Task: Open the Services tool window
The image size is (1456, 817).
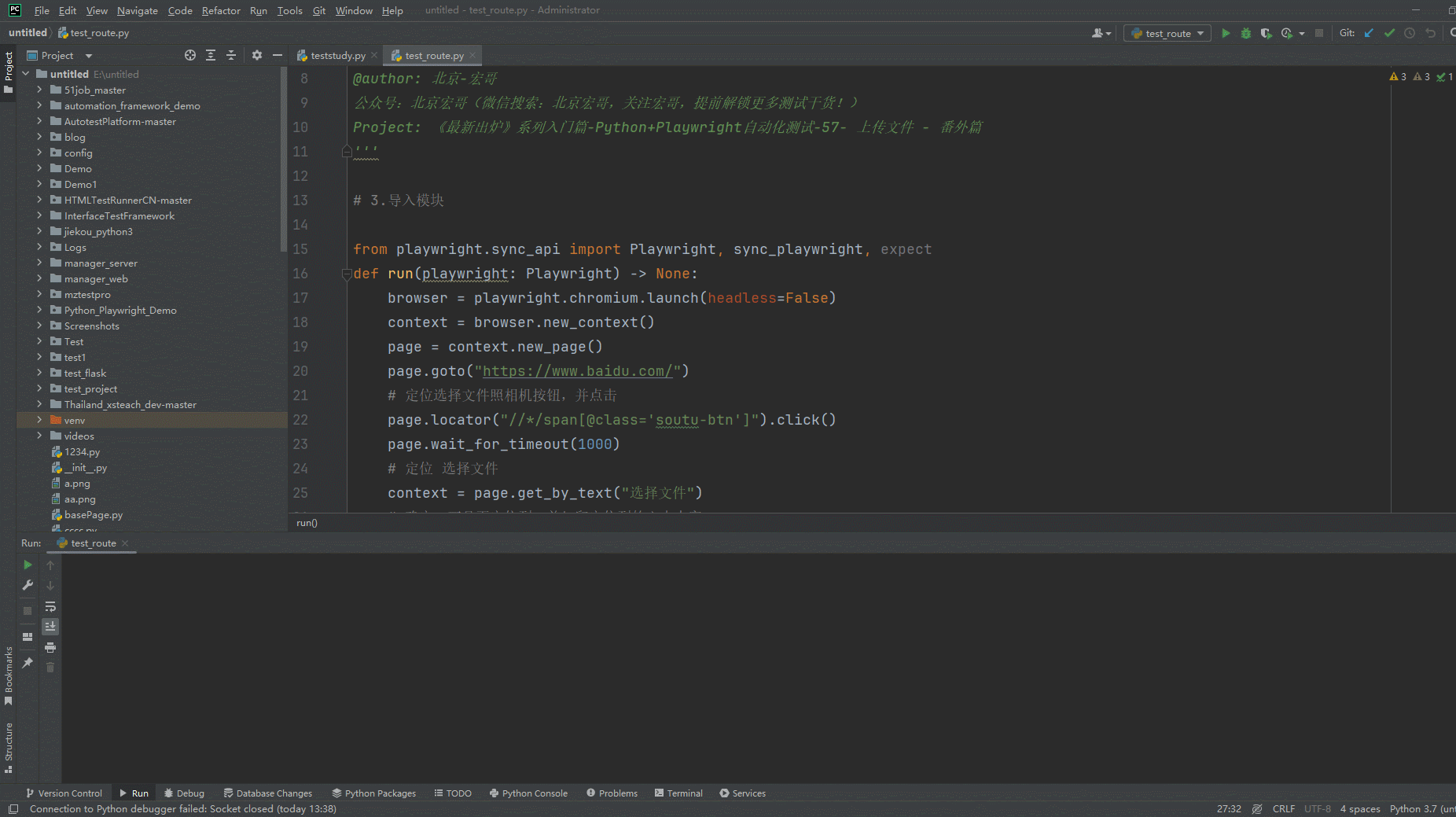Action: [x=742, y=793]
